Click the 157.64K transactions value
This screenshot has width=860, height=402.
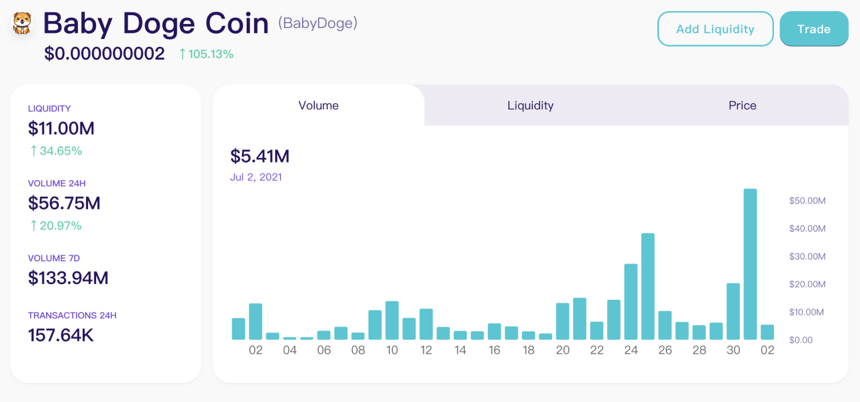(x=61, y=335)
